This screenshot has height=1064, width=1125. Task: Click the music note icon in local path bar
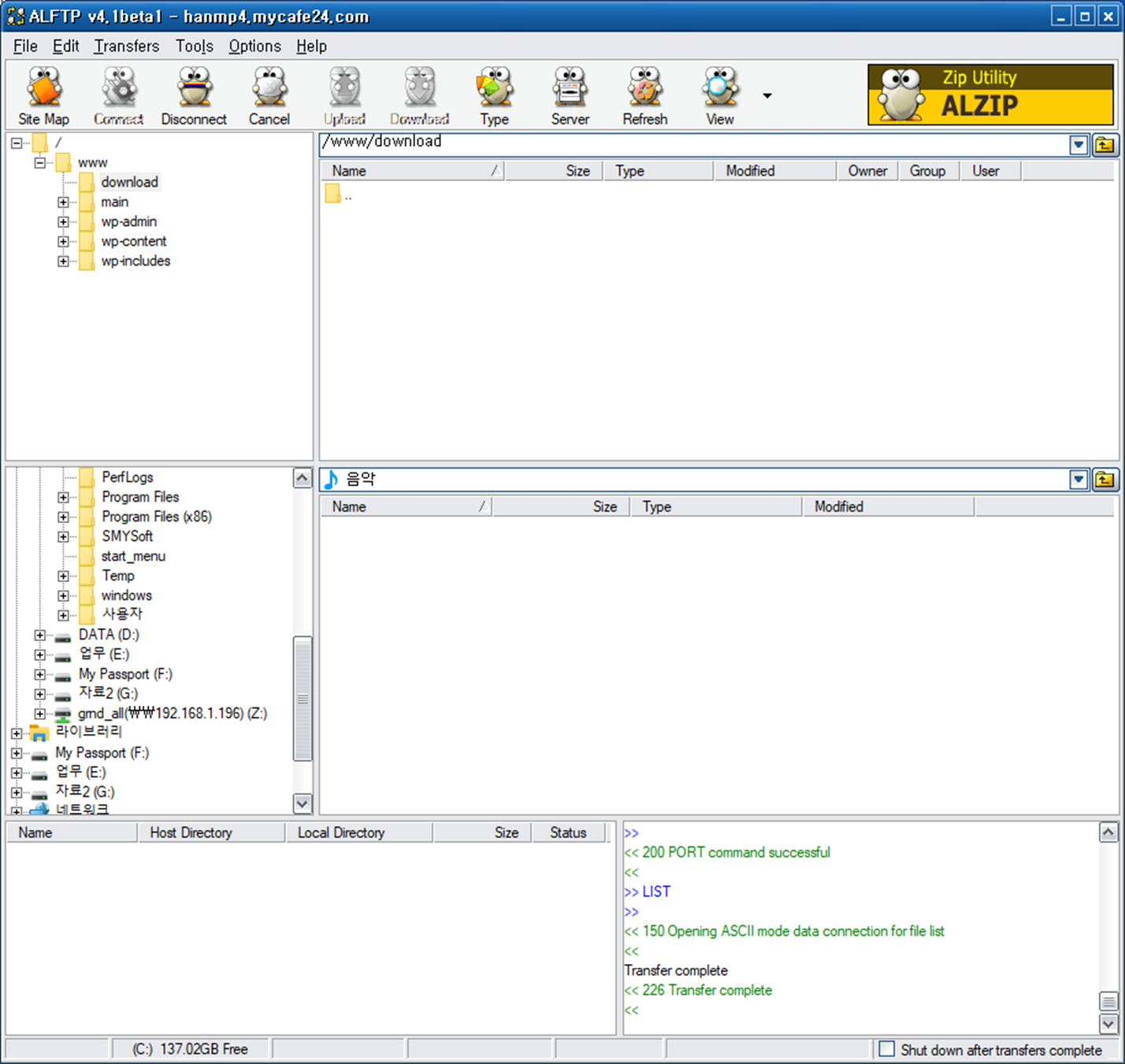pos(332,479)
